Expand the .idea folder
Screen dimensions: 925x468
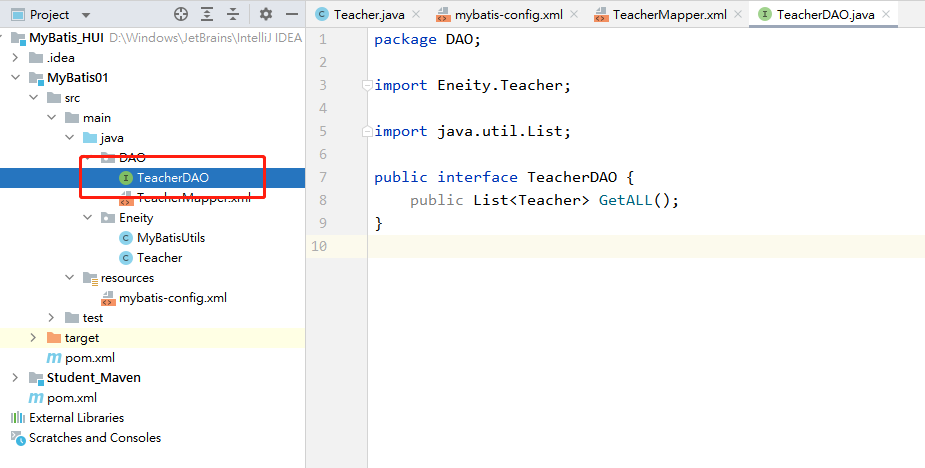[15, 58]
